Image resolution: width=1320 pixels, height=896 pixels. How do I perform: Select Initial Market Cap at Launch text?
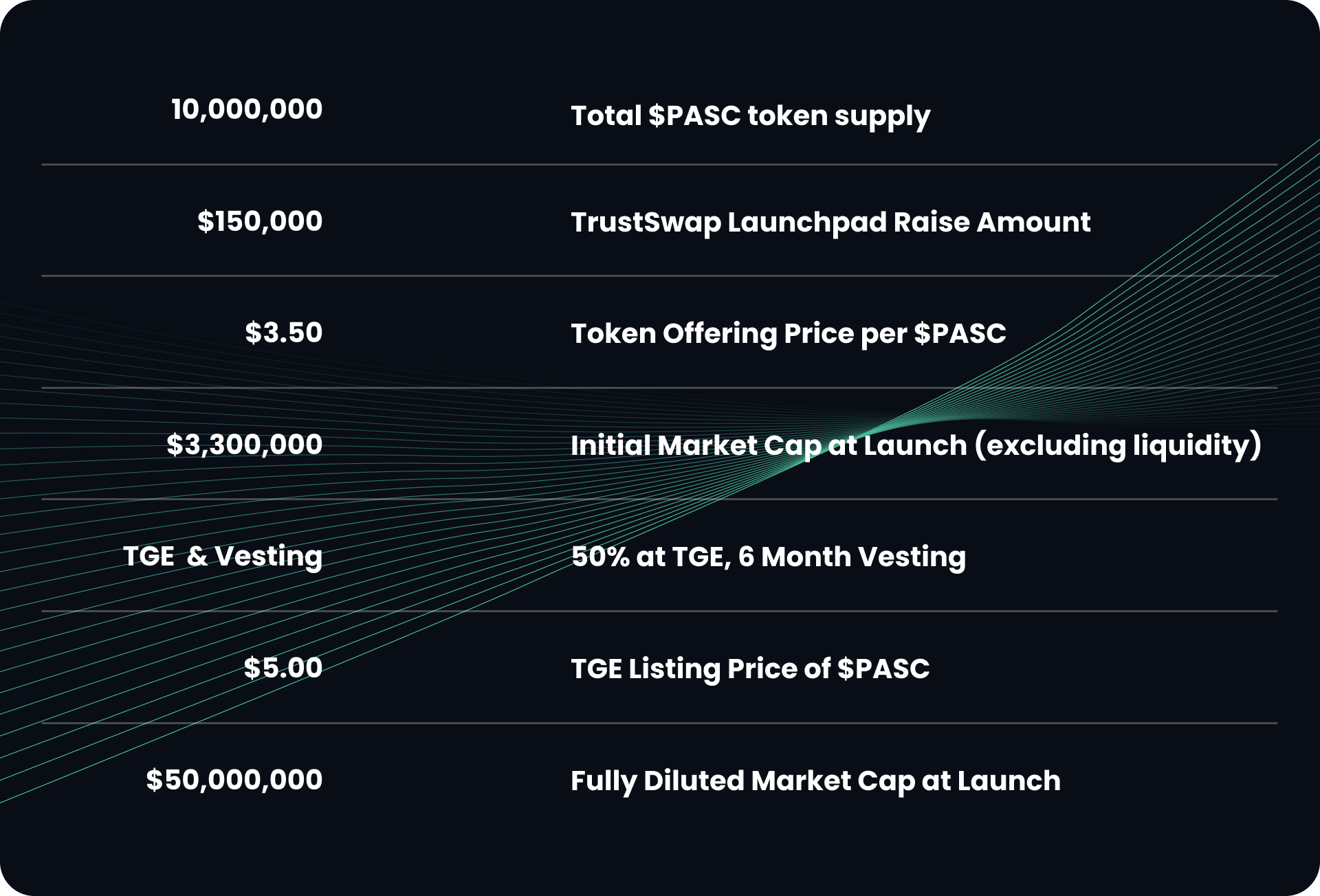click(769, 446)
